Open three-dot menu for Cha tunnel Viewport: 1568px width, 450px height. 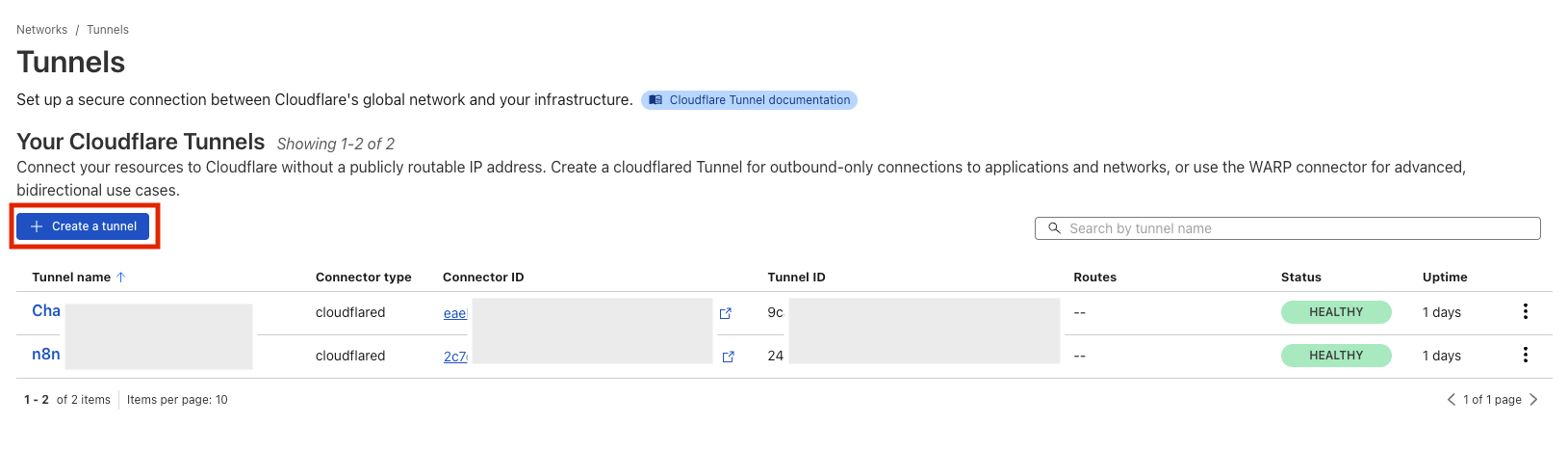pyautogui.click(x=1525, y=311)
